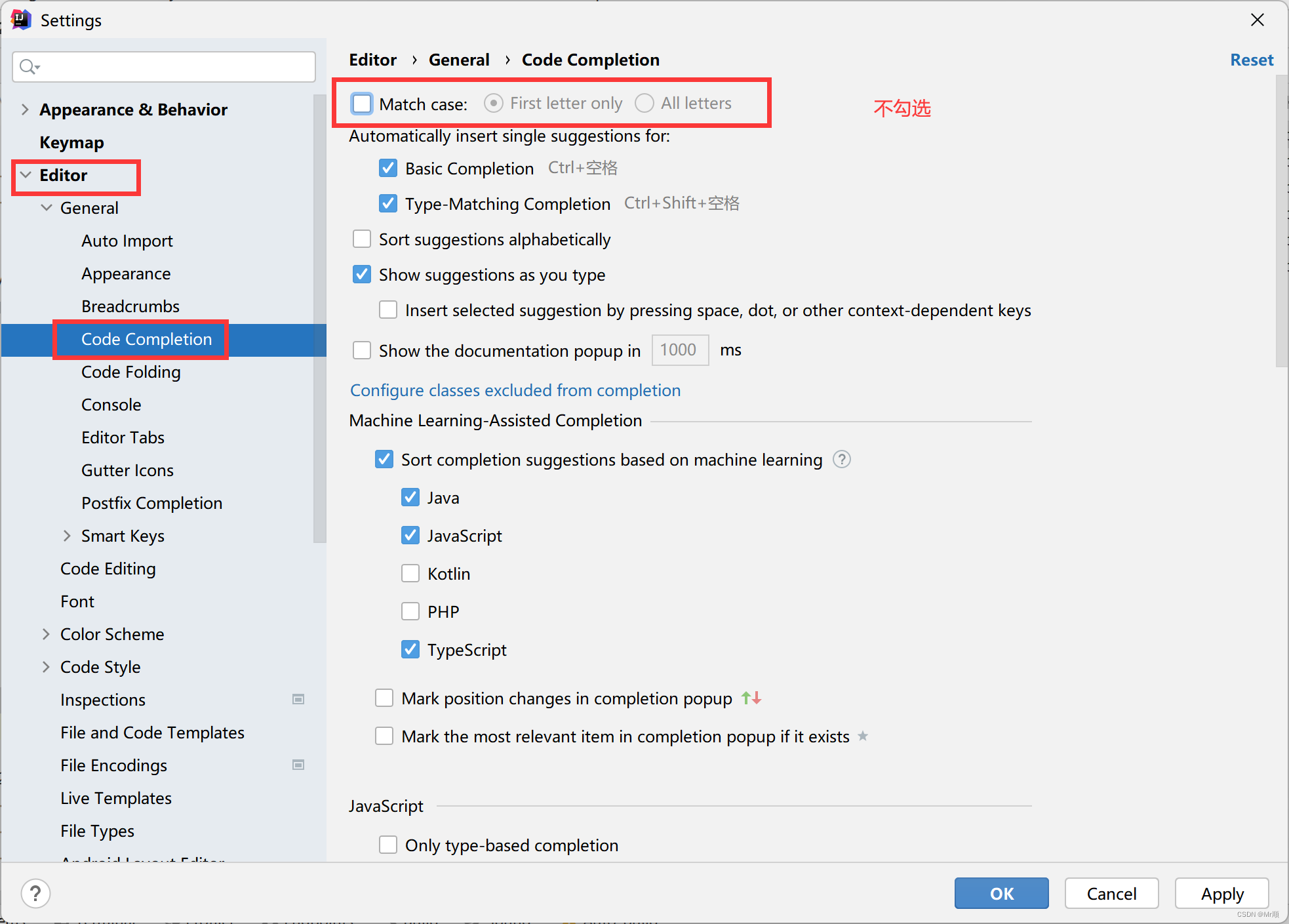Select Code Completion in settings tree
The image size is (1289, 924).
pyautogui.click(x=146, y=339)
